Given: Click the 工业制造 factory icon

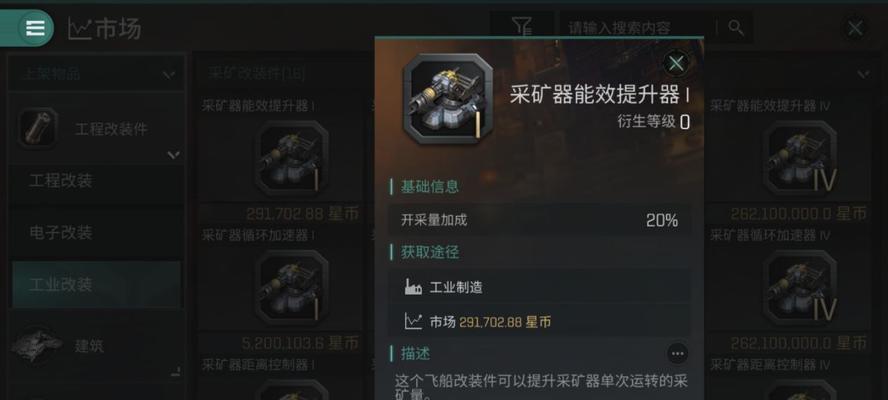Looking at the screenshot, I should (413, 287).
